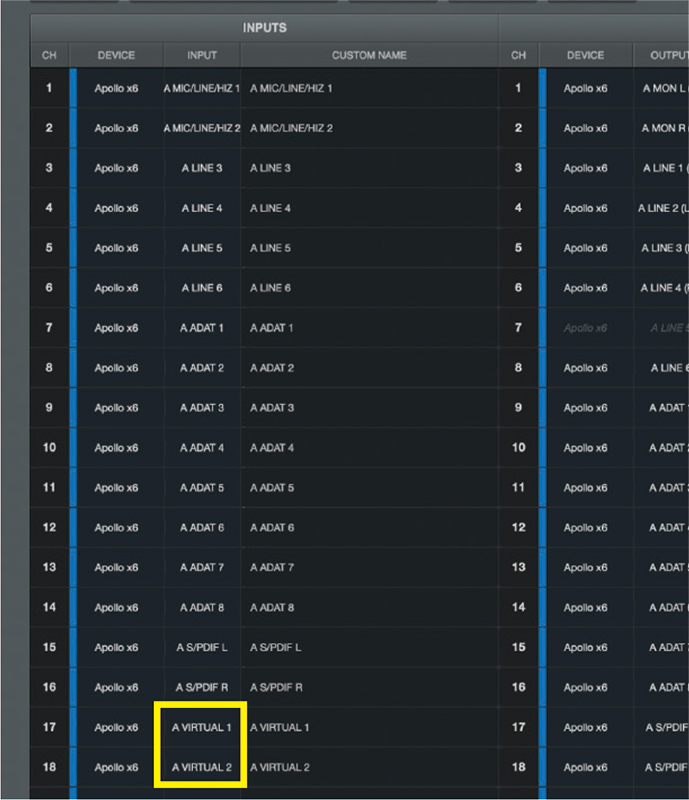Screen dimensions: 689x800
Task: Click custom name A LINE 6
Action: click(370, 288)
